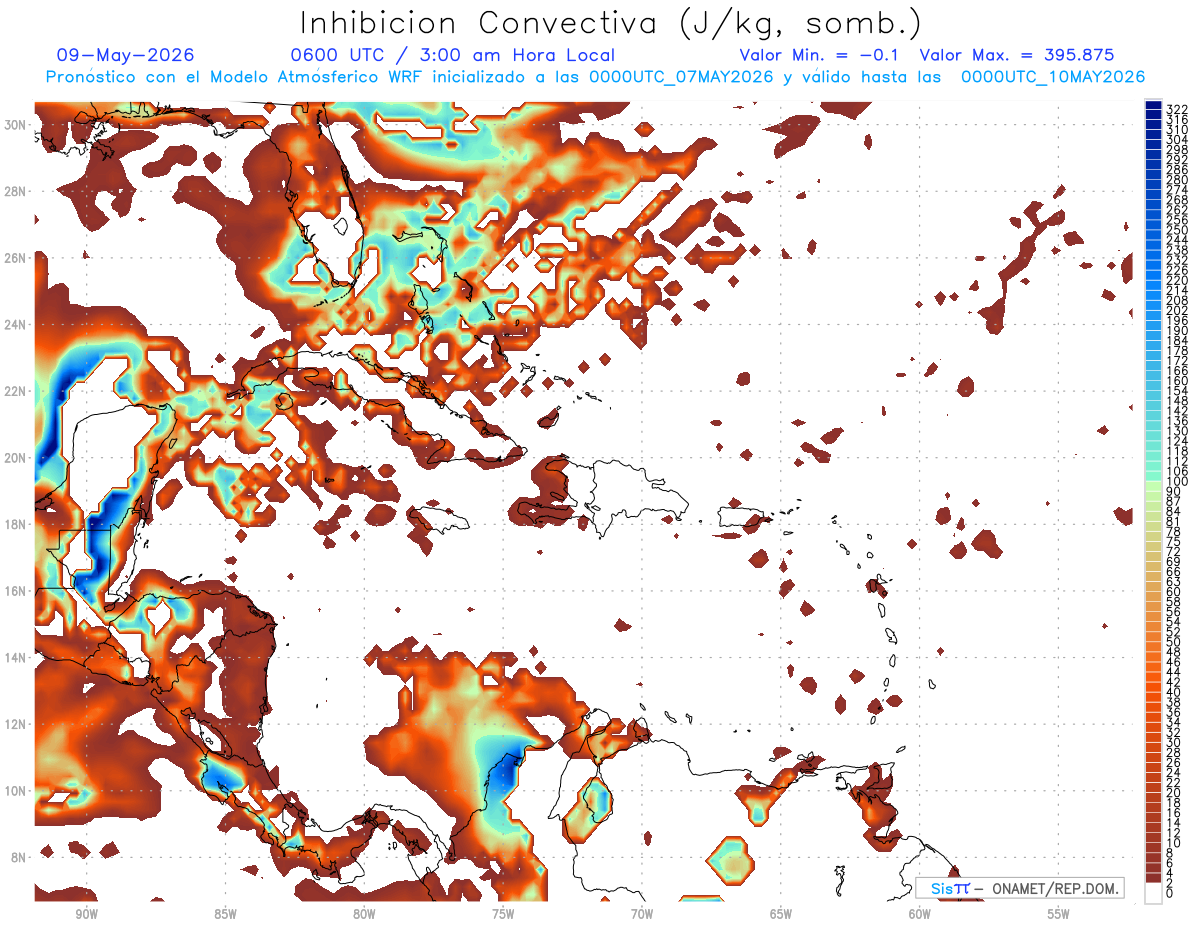Click the 18N latitude axis label
1200x927 pixels.
point(16,524)
